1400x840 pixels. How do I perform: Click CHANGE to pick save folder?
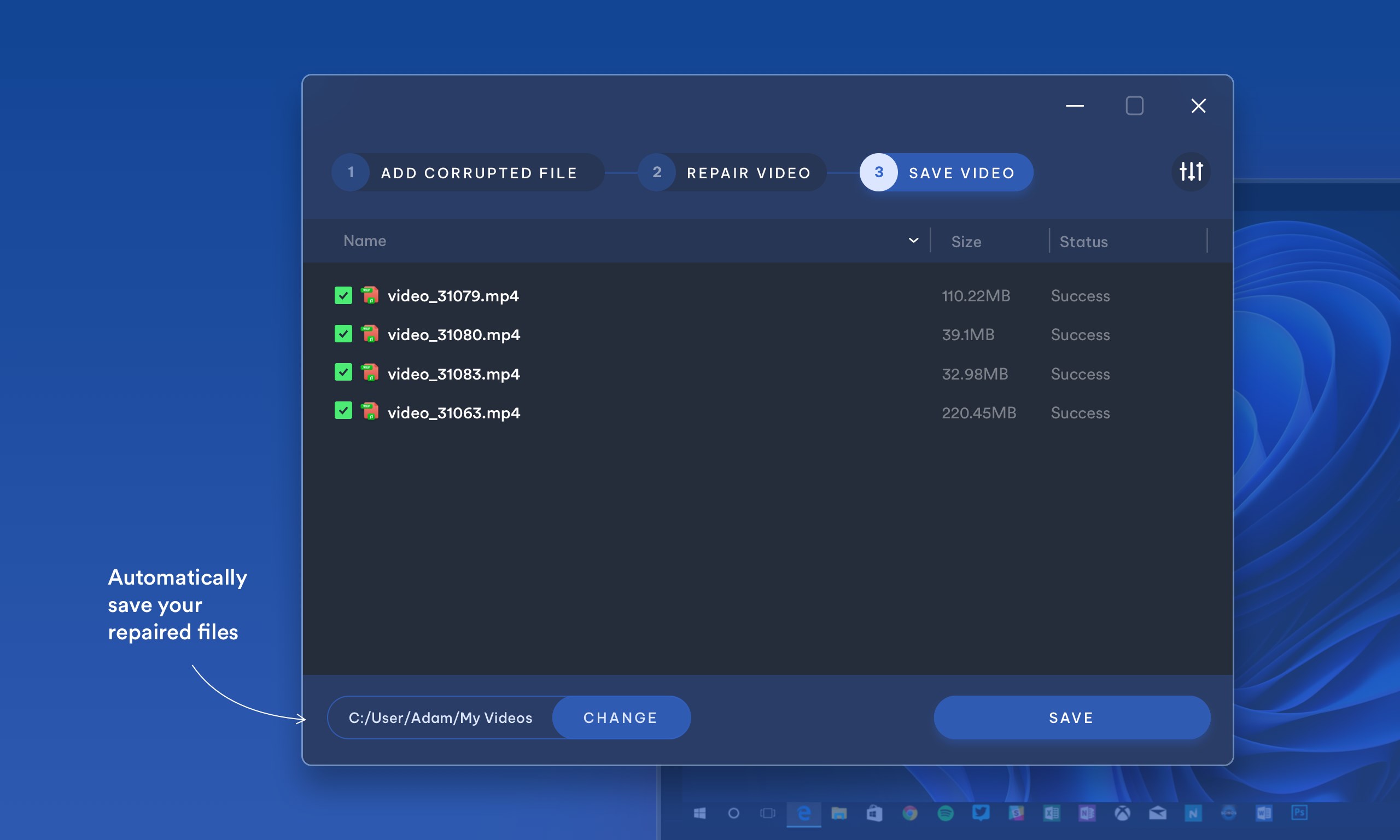(620, 717)
